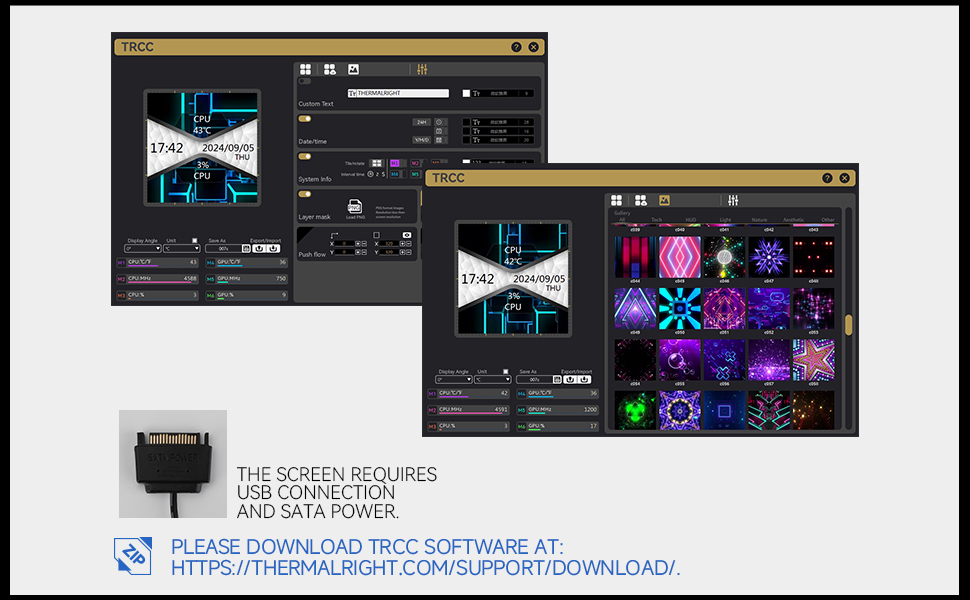The image size is (970, 600).
Task: Select Light gallery category tab
Action: pyautogui.click(x=725, y=220)
